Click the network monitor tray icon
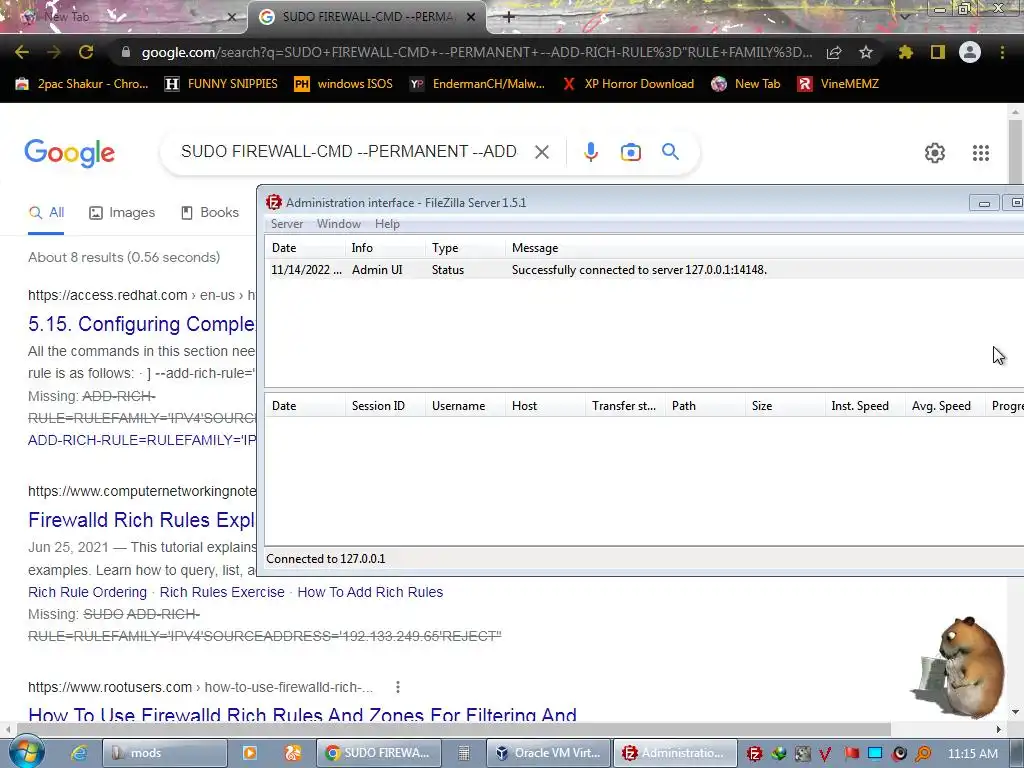The image size is (1024, 768). tap(875, 754)
